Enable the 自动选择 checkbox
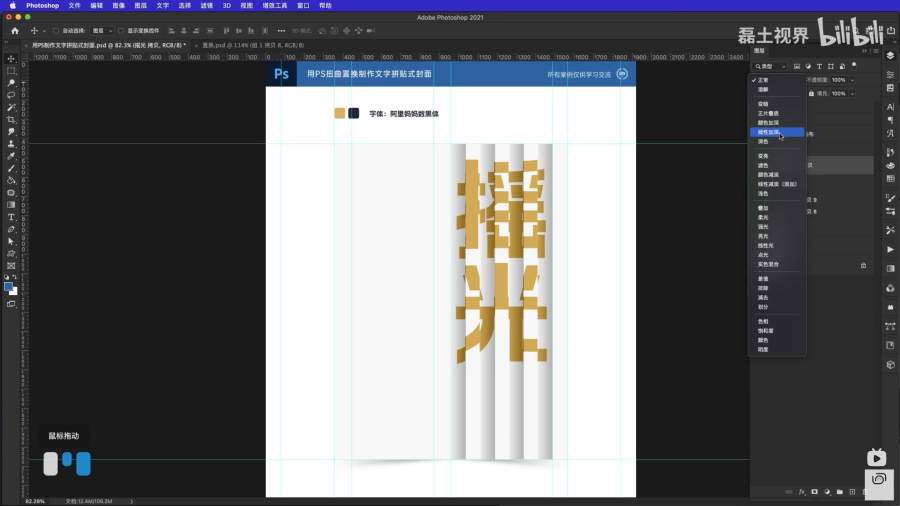Viewport: 900px width, 506px height. (56, 31)
